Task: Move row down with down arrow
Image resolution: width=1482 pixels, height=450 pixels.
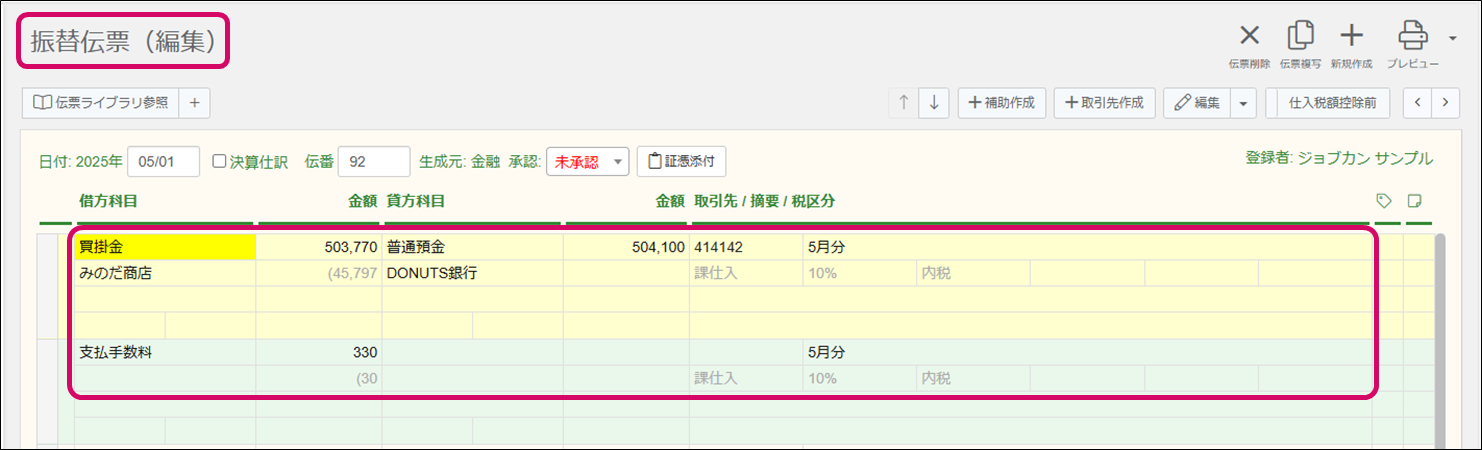Action: 933,102
